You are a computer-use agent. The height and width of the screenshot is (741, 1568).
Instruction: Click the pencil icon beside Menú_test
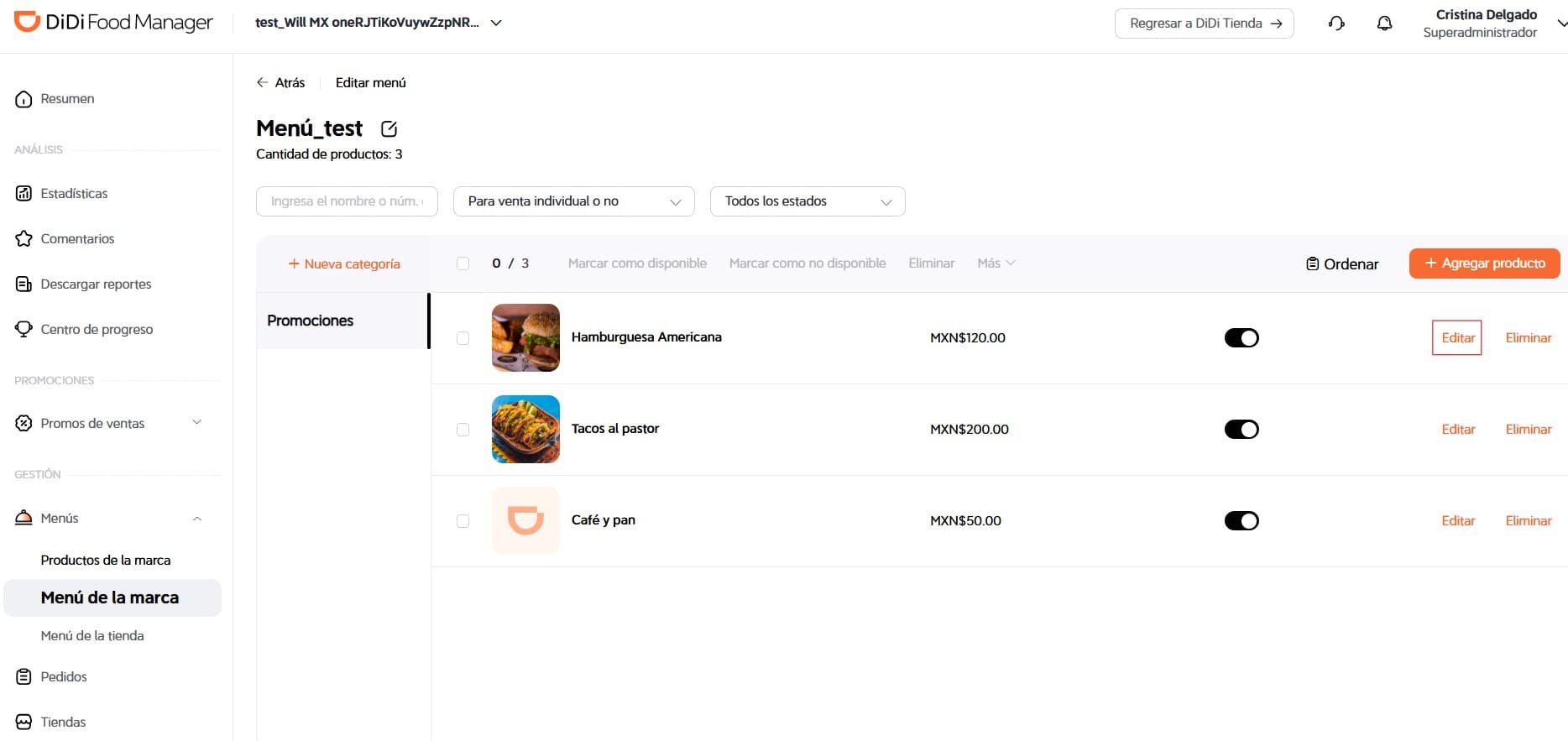389,129
